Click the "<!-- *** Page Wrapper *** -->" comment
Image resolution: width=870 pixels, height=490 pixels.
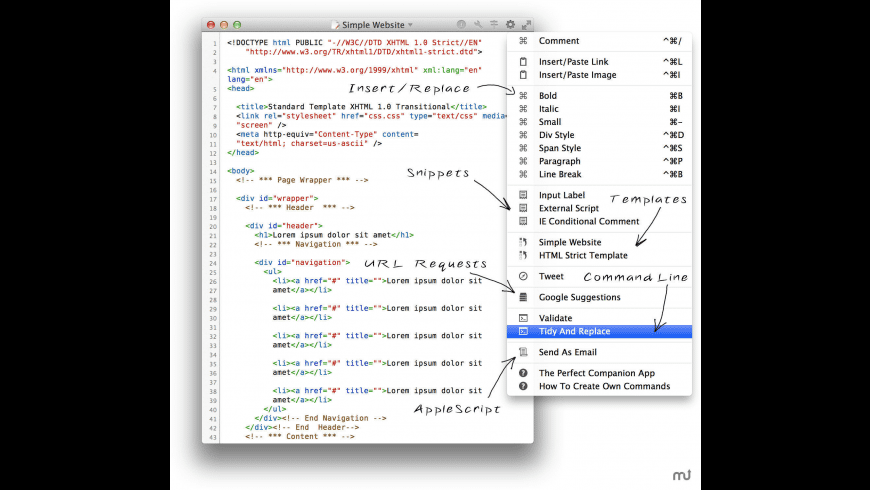click(x=302, y=180)
